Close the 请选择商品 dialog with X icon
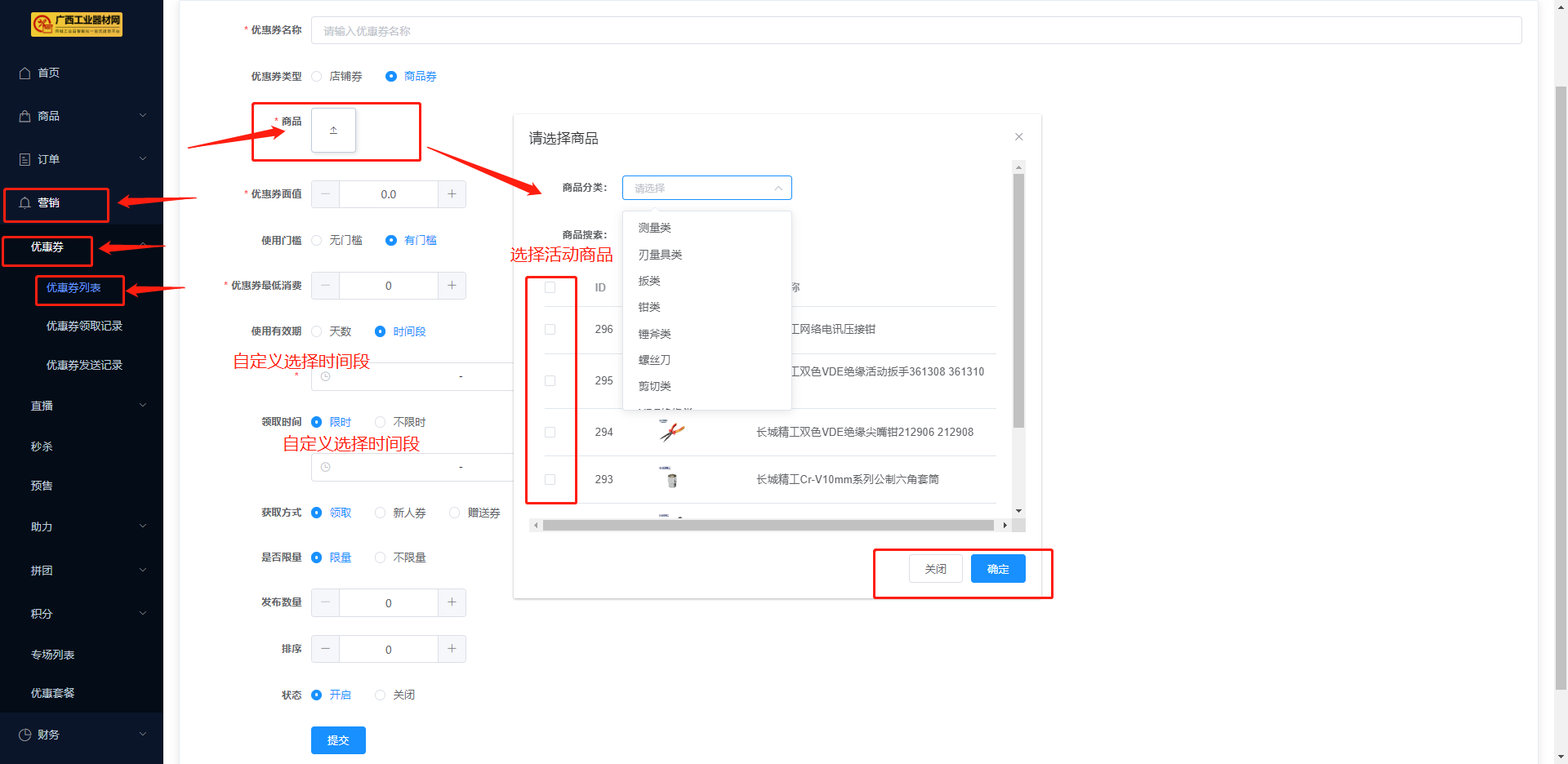 (1018, 137)
